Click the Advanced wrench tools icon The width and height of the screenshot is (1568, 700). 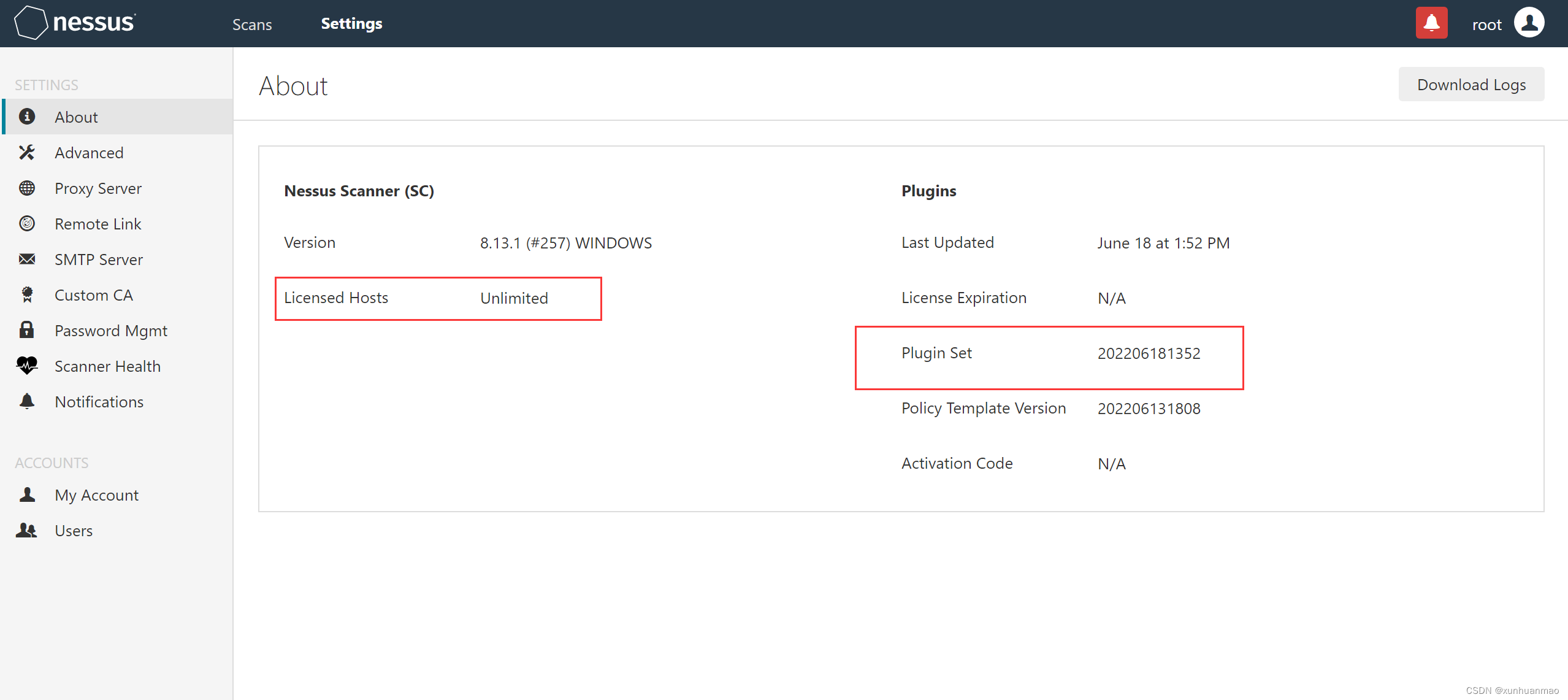point(27,152)
